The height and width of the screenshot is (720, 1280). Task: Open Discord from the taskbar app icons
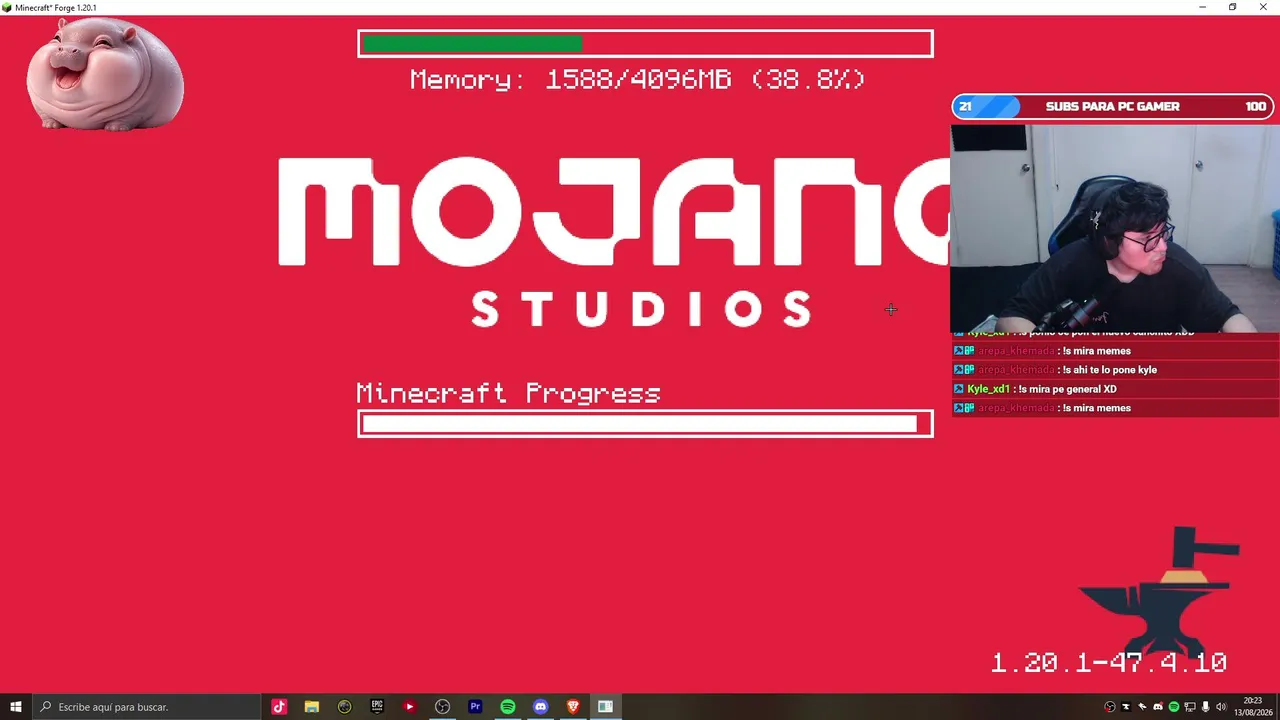pyautogui.click(x=541, y=707)
